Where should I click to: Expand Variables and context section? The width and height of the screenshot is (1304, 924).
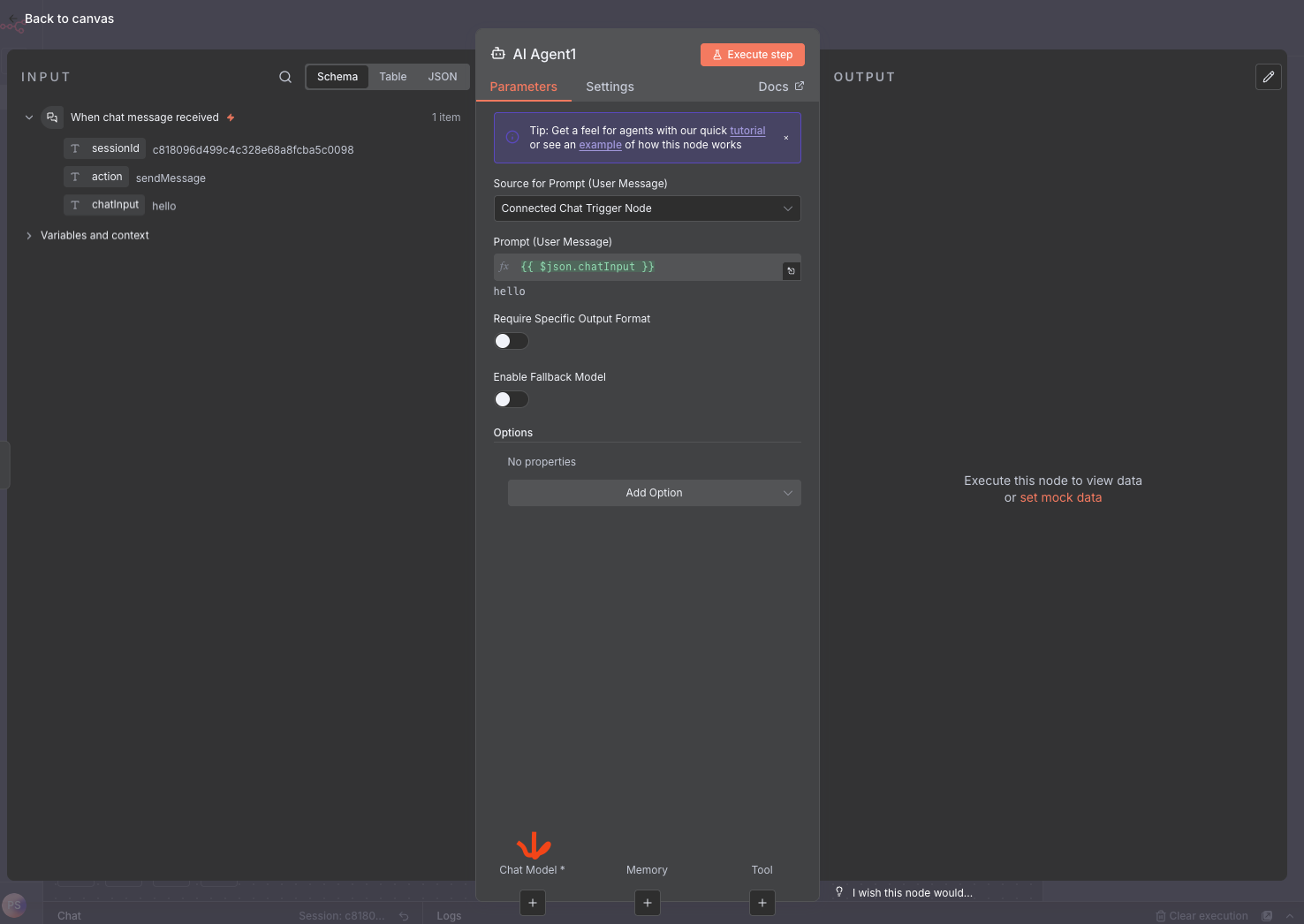[29, 236]
